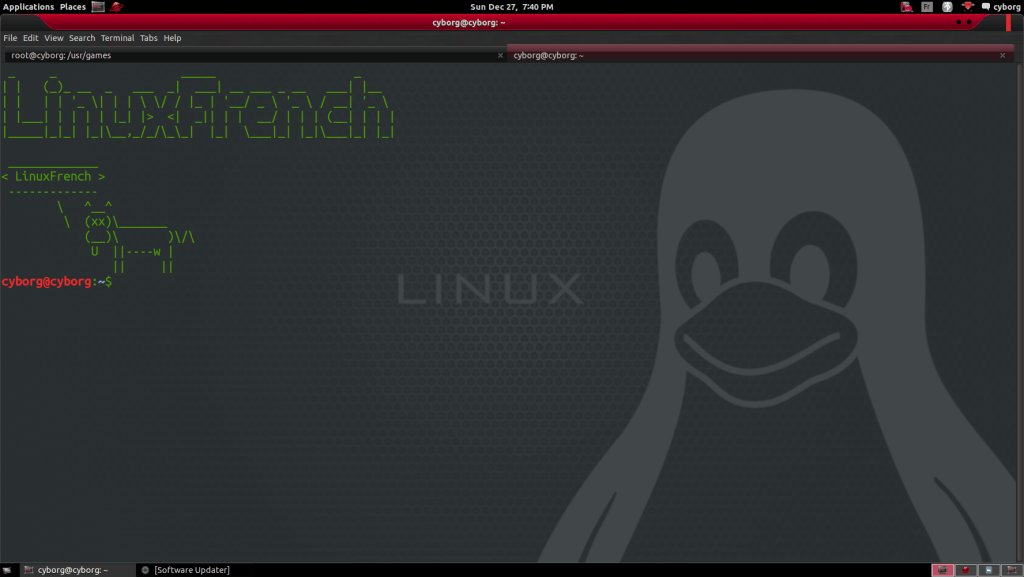Switch to the root@cyborg /usr/games tab
The height and width of the screenshot is (577, 1024).
(255, 55)
